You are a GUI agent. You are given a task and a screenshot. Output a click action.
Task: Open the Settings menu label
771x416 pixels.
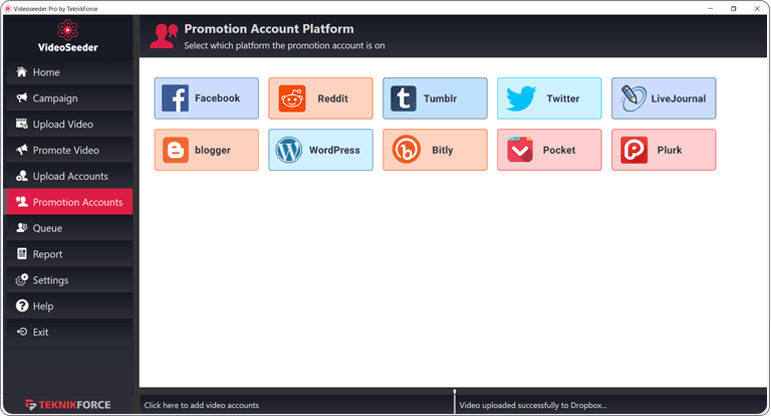[50, 280]
